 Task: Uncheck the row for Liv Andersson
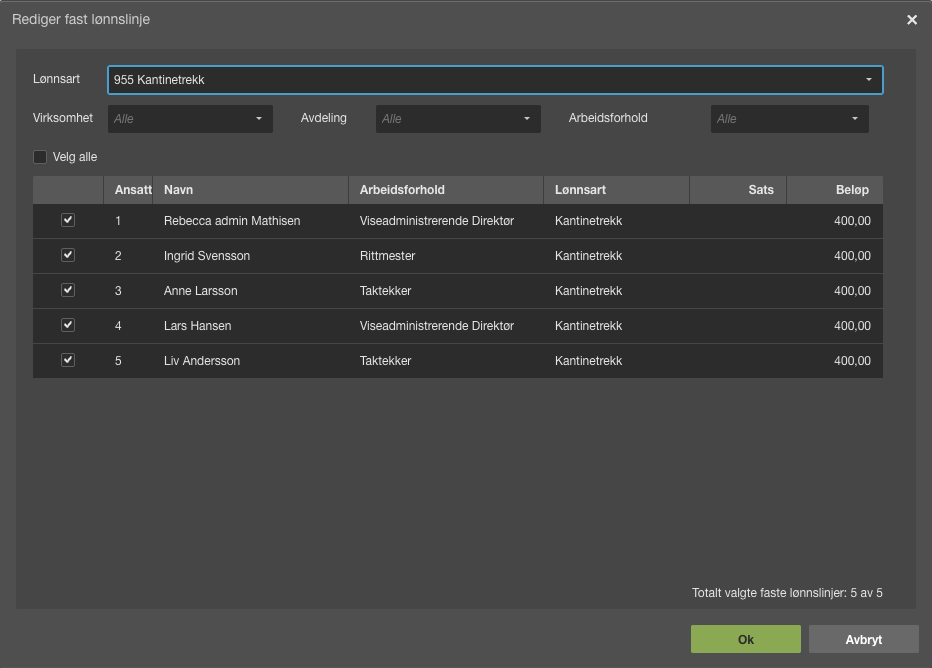[68, 361]
